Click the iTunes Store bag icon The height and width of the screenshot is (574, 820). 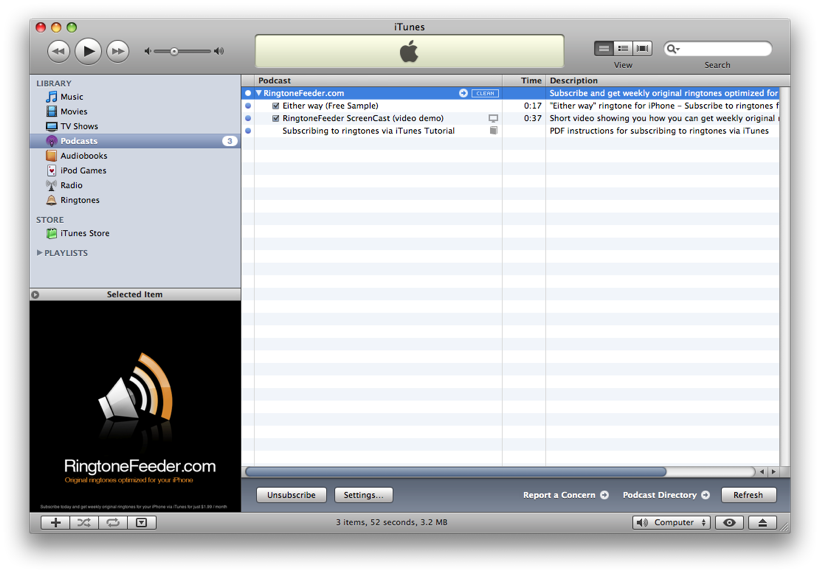click(x=51, y=233)
